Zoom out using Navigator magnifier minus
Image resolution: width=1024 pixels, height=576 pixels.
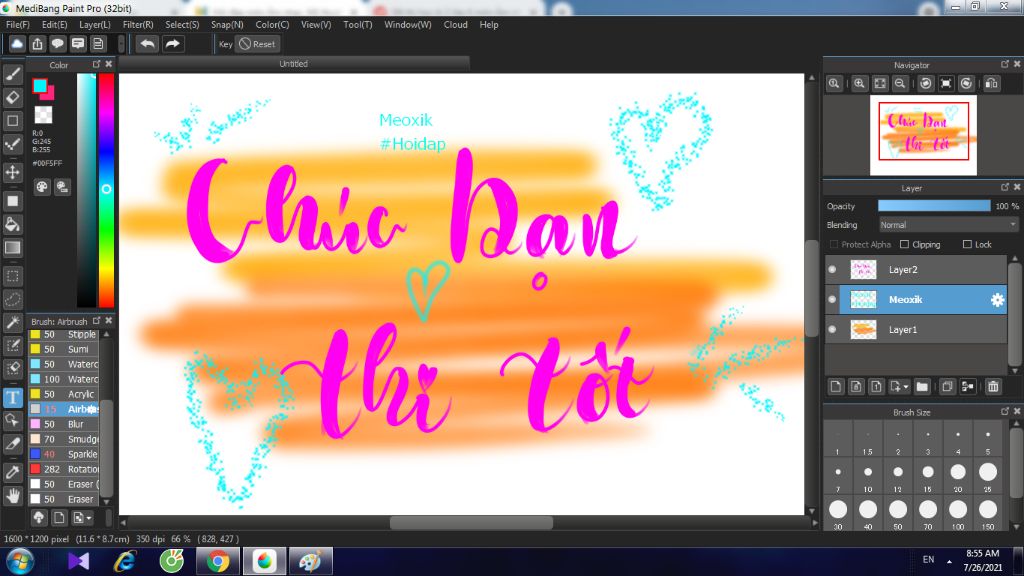pyautogui.click(x=900, y=84)
